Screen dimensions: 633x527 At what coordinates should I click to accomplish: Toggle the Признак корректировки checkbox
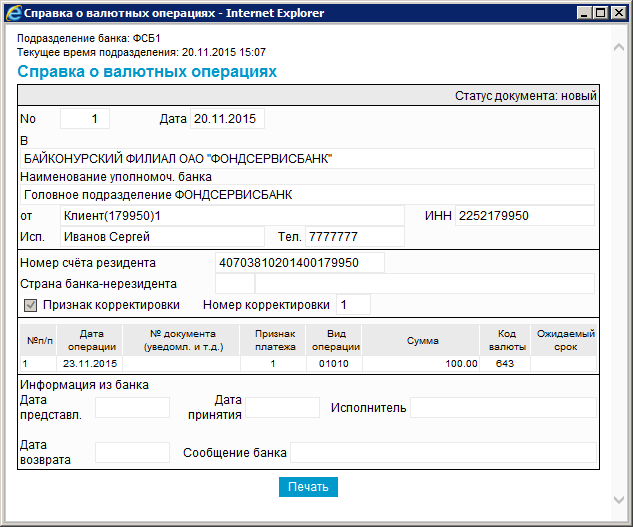point(30,304)
